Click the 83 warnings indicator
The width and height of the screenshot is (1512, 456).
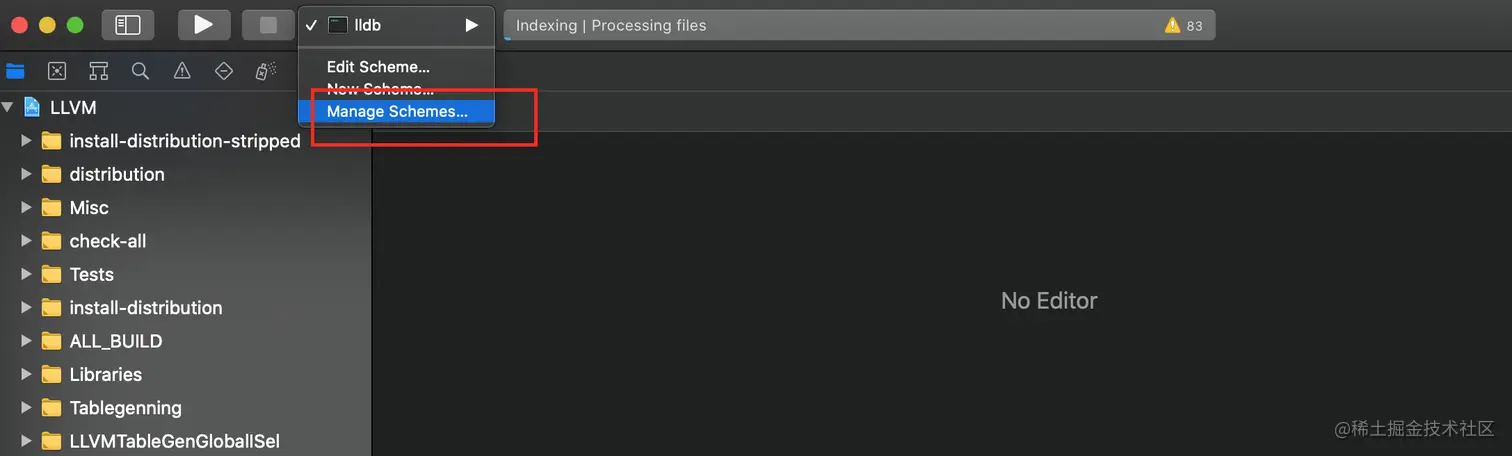1184,26
